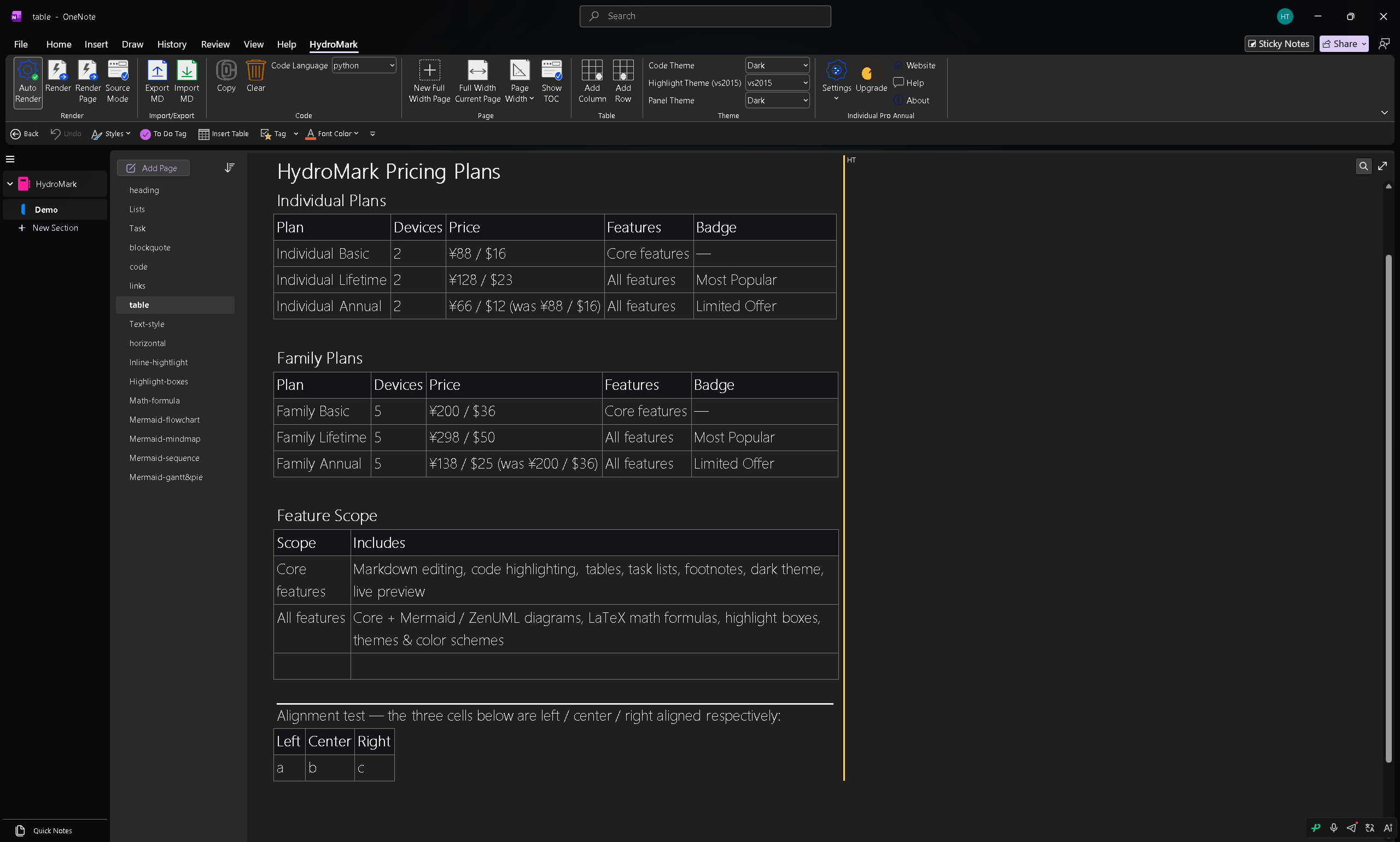Image resolution: width=1400 pixels, height=842 pixels.
Task: Open the About link in ribbon
Action: point(912,101)
